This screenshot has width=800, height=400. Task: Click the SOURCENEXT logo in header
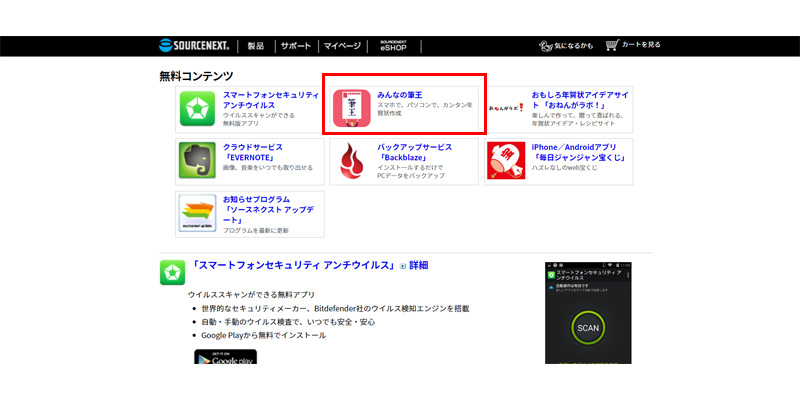click(x=194, y=46)
